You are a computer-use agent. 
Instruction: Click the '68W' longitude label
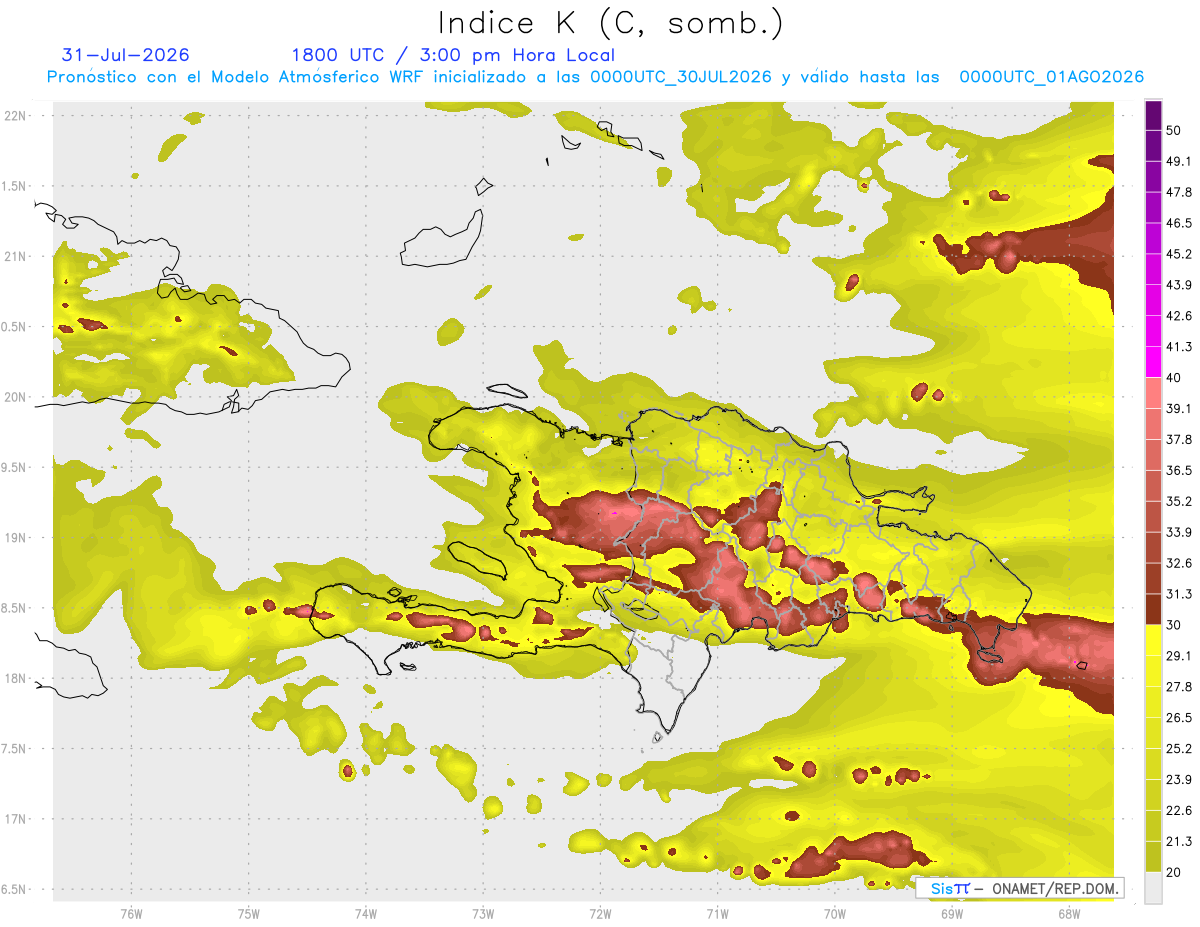coord(1069,913)
